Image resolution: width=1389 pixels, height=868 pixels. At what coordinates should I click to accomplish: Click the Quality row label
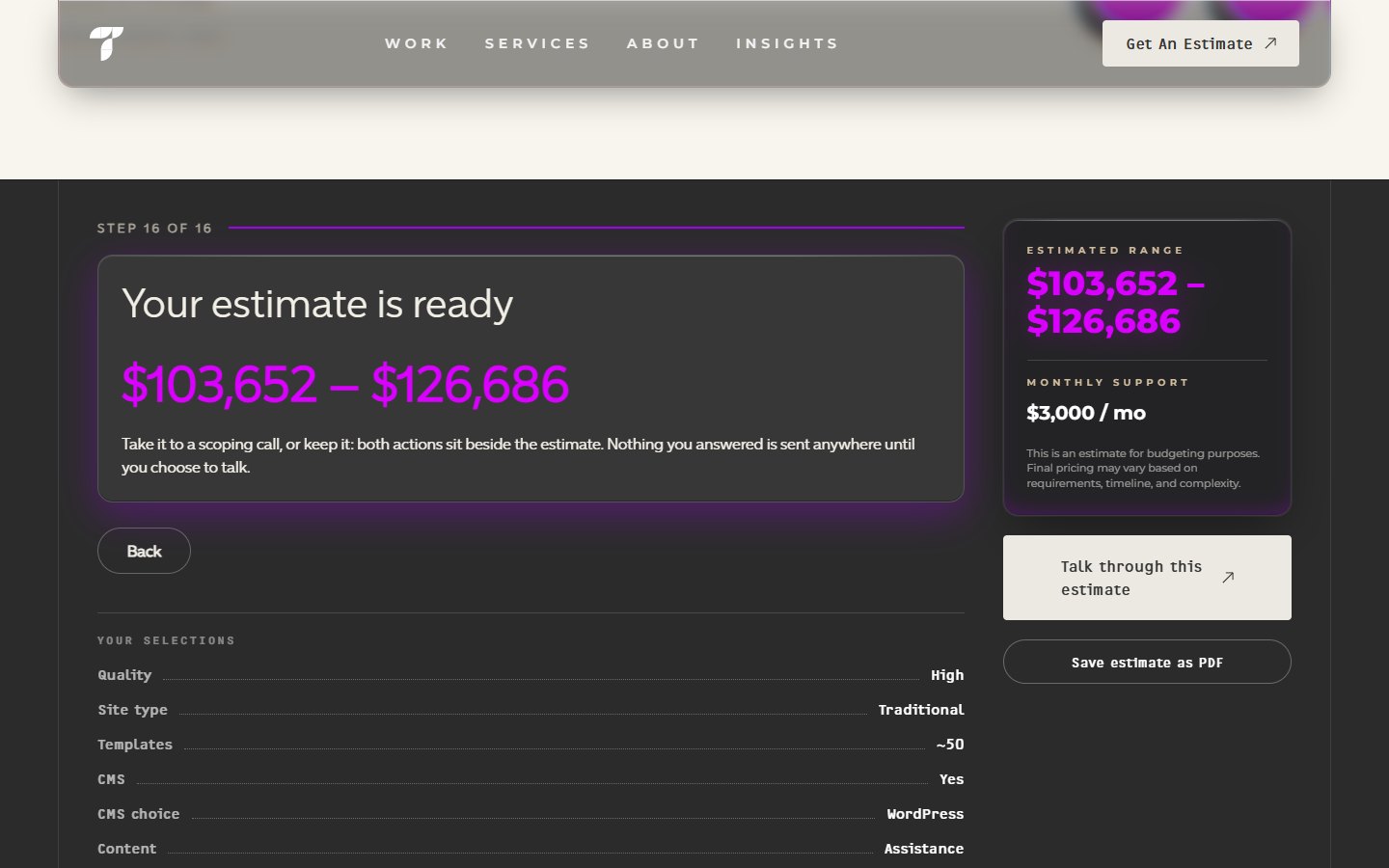tap(124, 675)
